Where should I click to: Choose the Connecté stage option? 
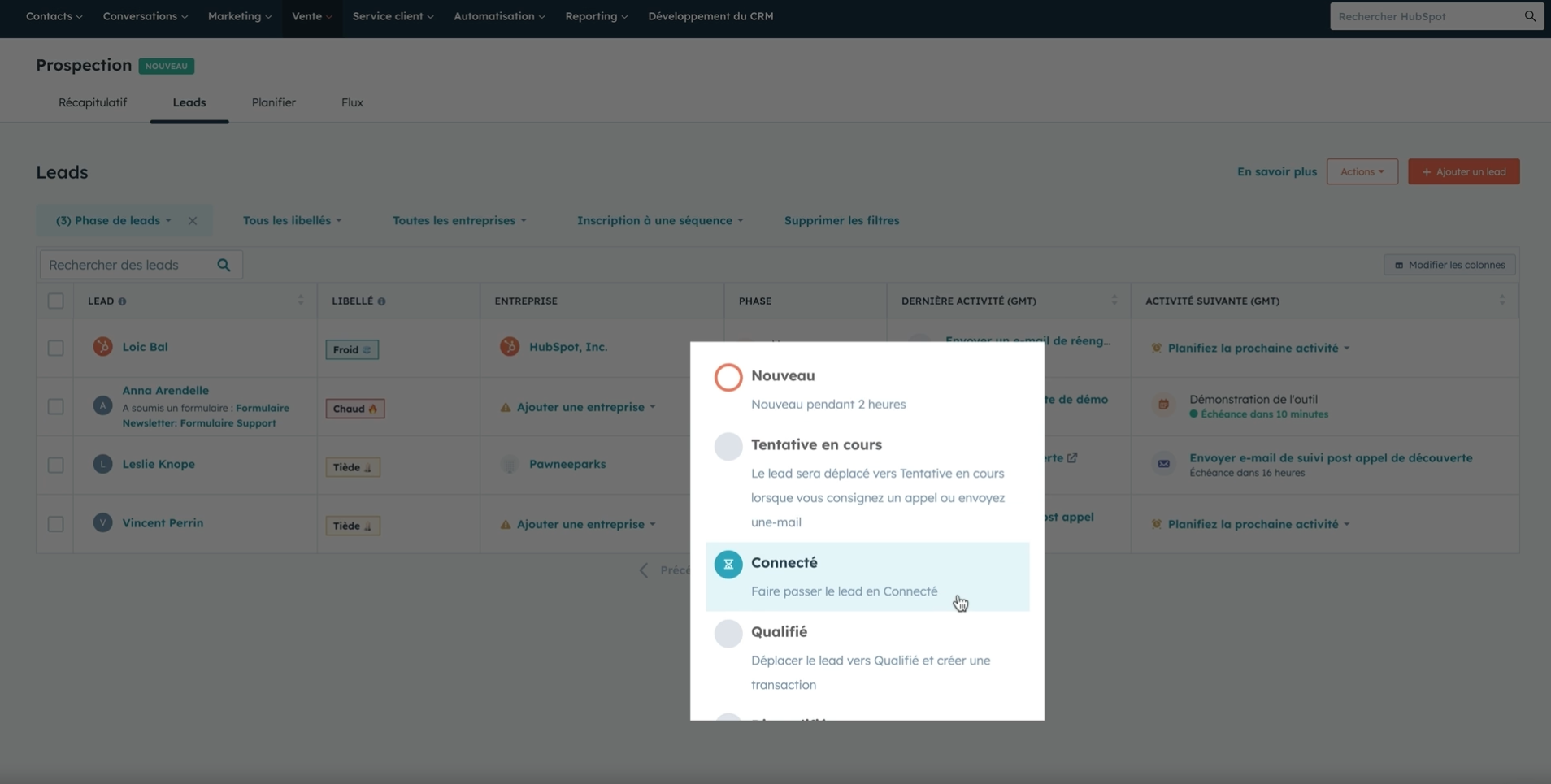(867, 577)
